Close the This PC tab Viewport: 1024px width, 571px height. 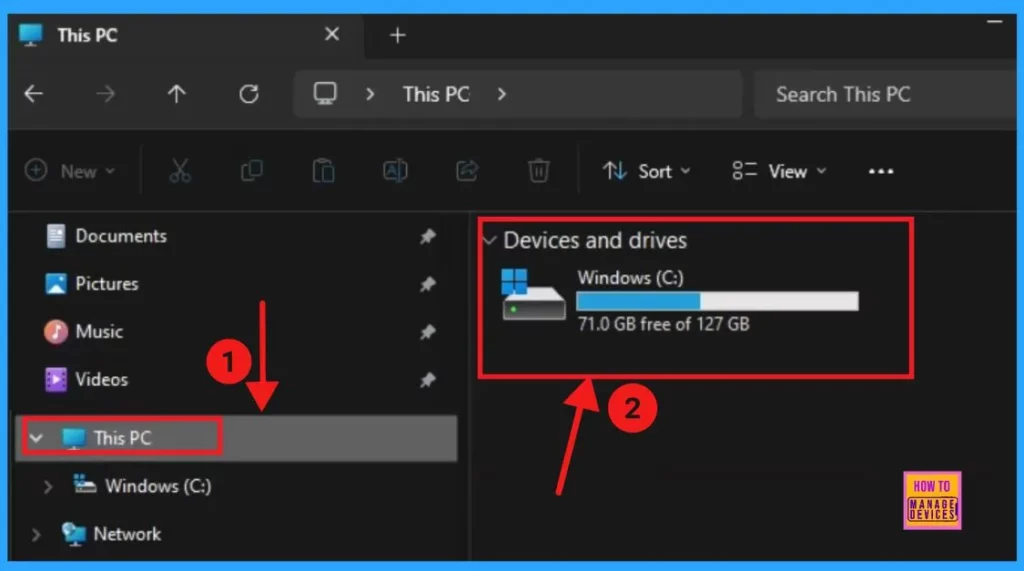332,34
